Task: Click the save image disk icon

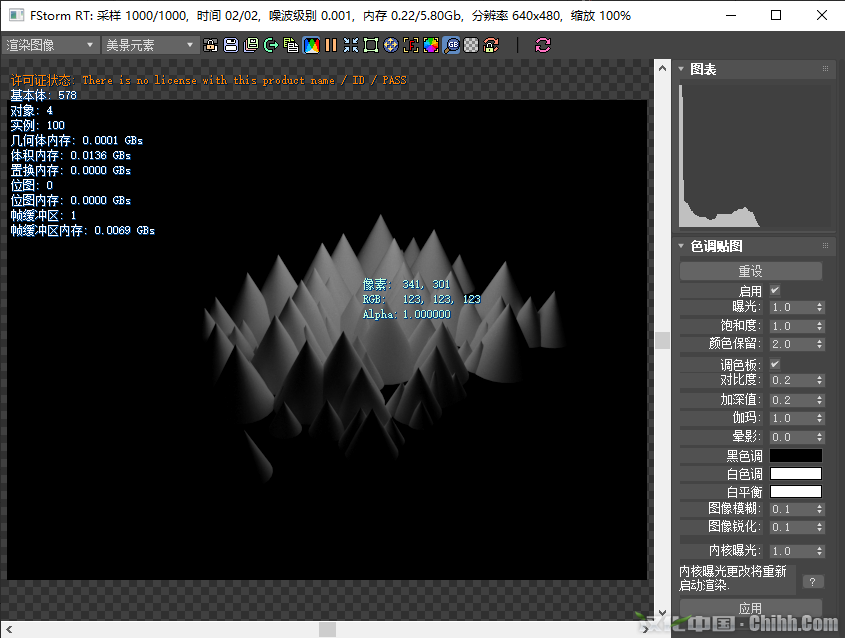Action: (231, 45)
